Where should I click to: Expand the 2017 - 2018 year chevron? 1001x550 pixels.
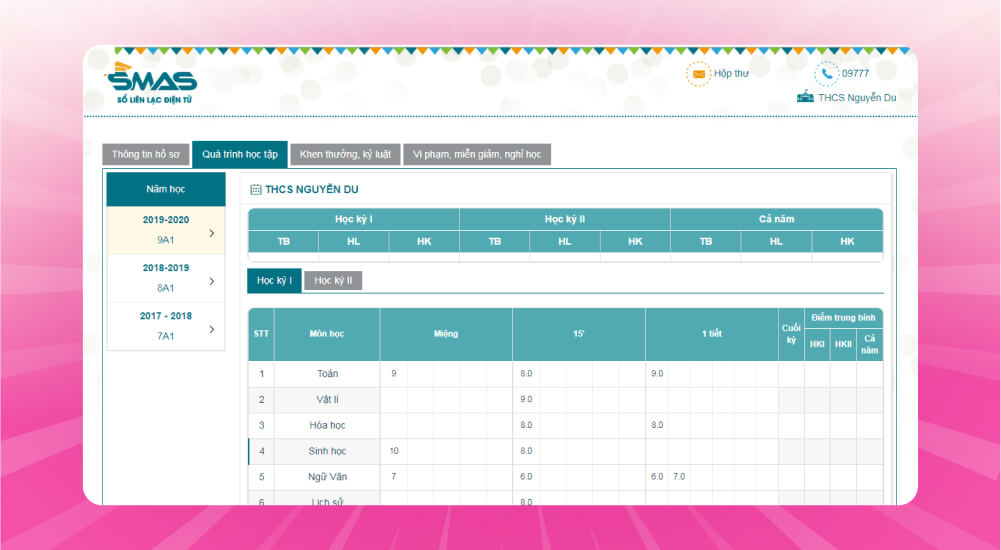[x=212, y=329]
